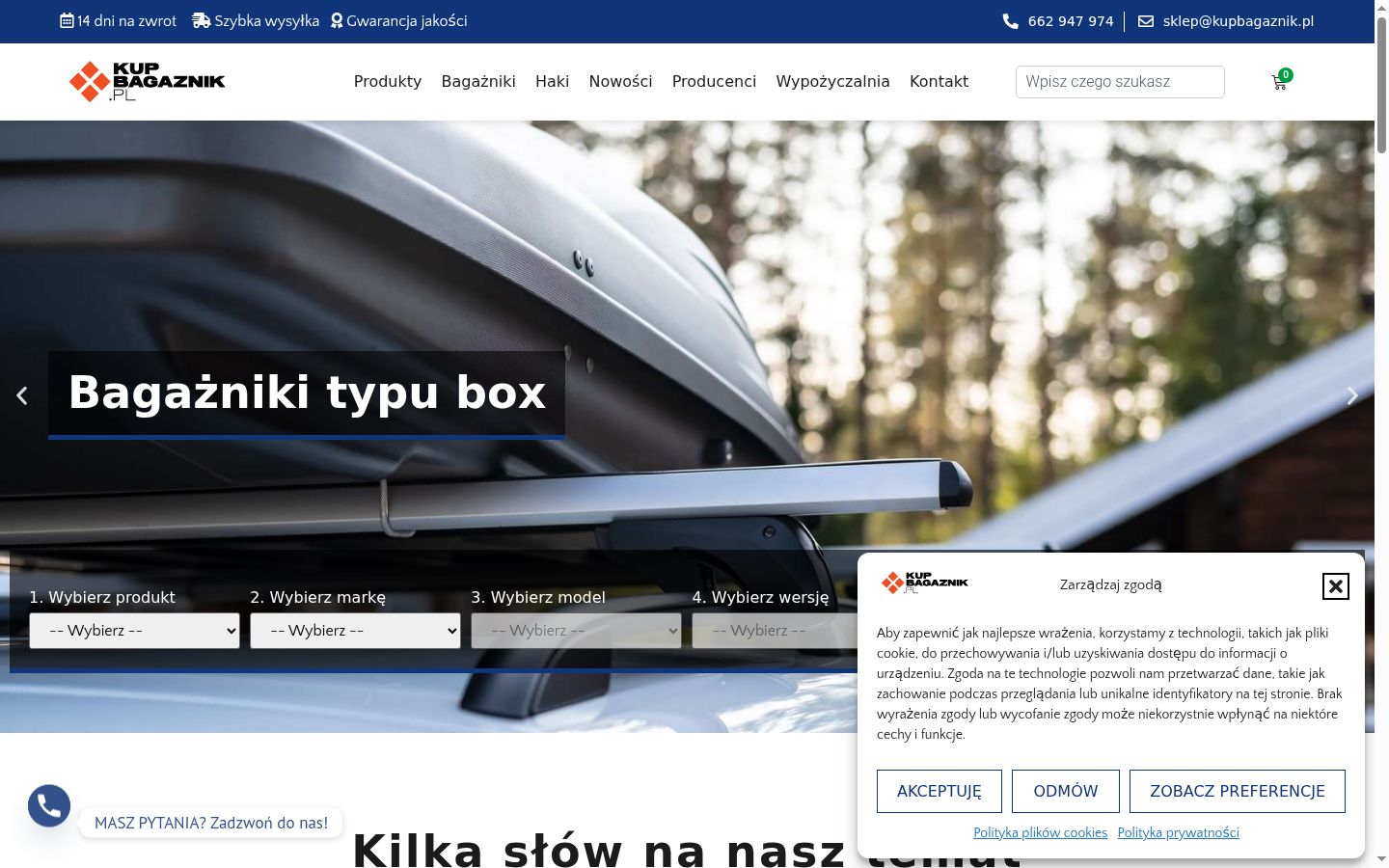Click the phone handset icon in top bar
The image size is (1389, 868).
[1011, 21]
